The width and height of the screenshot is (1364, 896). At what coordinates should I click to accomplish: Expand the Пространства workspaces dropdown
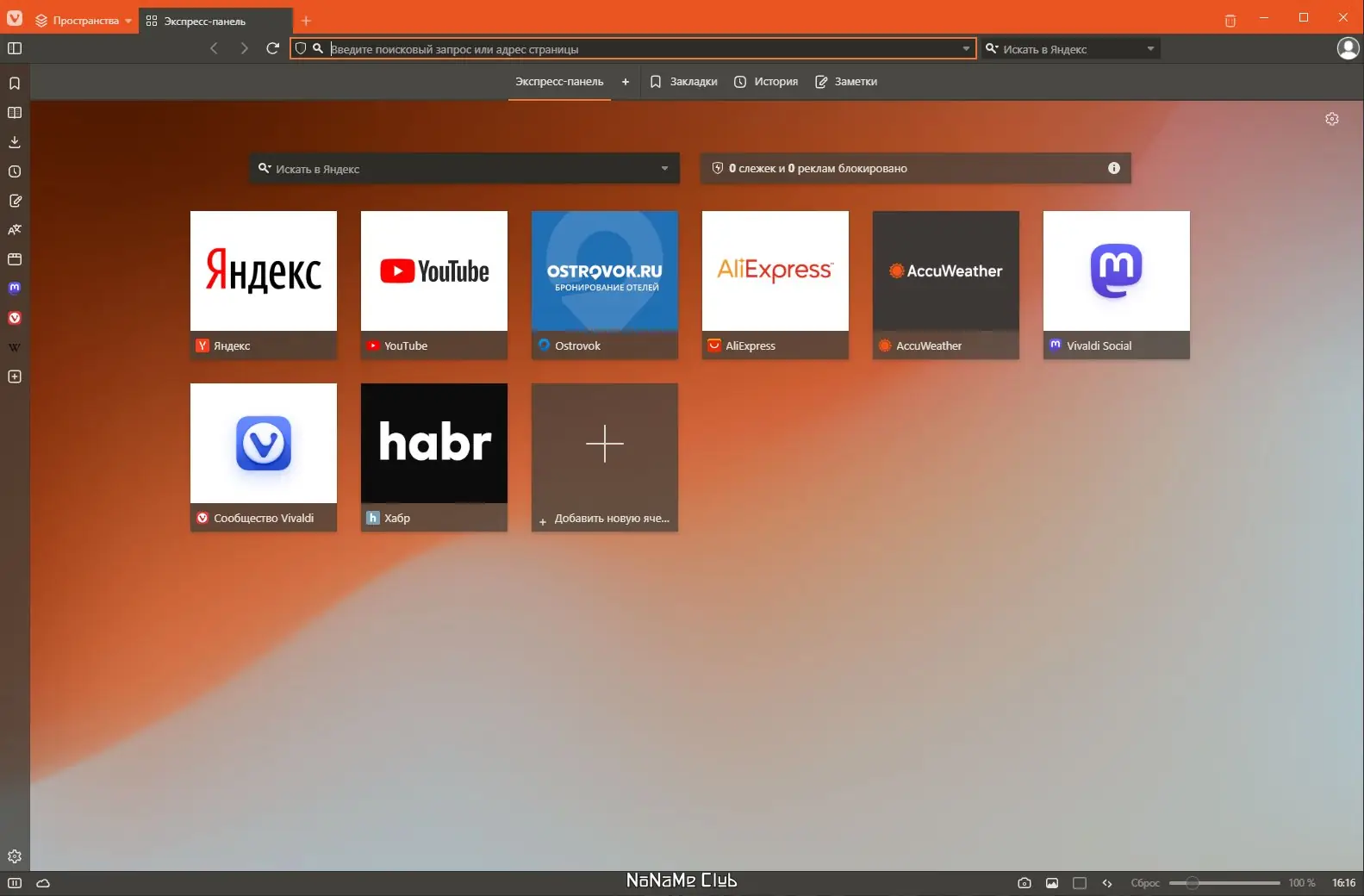(x=84, y=21)
